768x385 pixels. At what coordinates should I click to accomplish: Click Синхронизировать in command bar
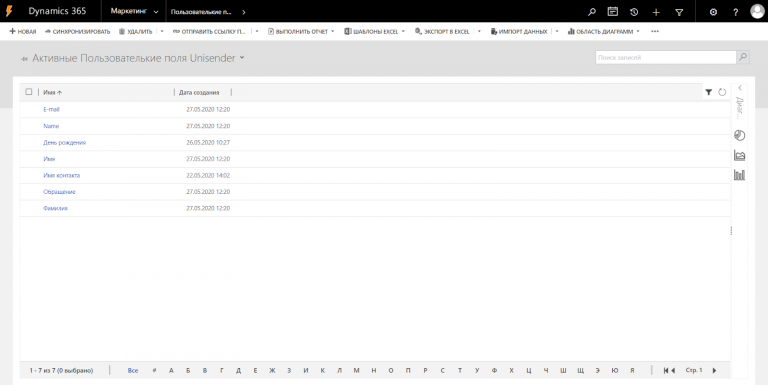77,31
